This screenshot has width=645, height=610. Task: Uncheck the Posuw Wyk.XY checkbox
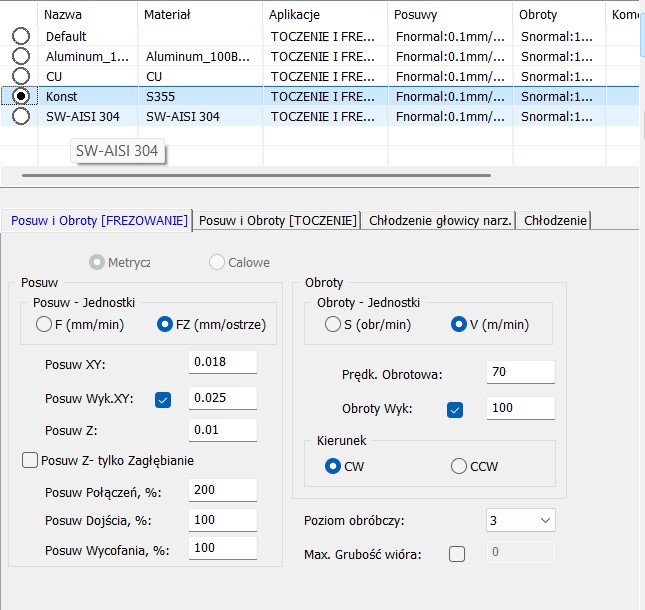click(164, 399)
